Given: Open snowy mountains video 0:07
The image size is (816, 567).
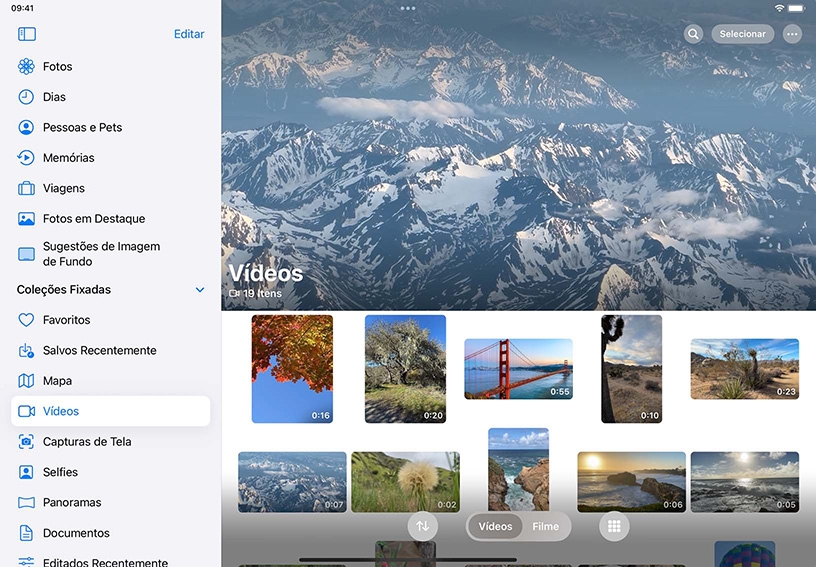Looking at the screenshot, I should pyautogui.click(x=292, y=482).
